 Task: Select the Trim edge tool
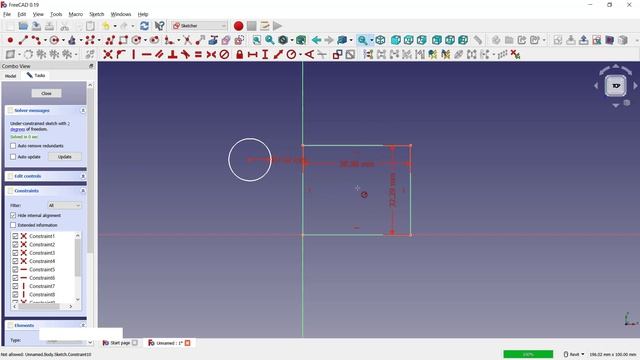click(187, 40)
